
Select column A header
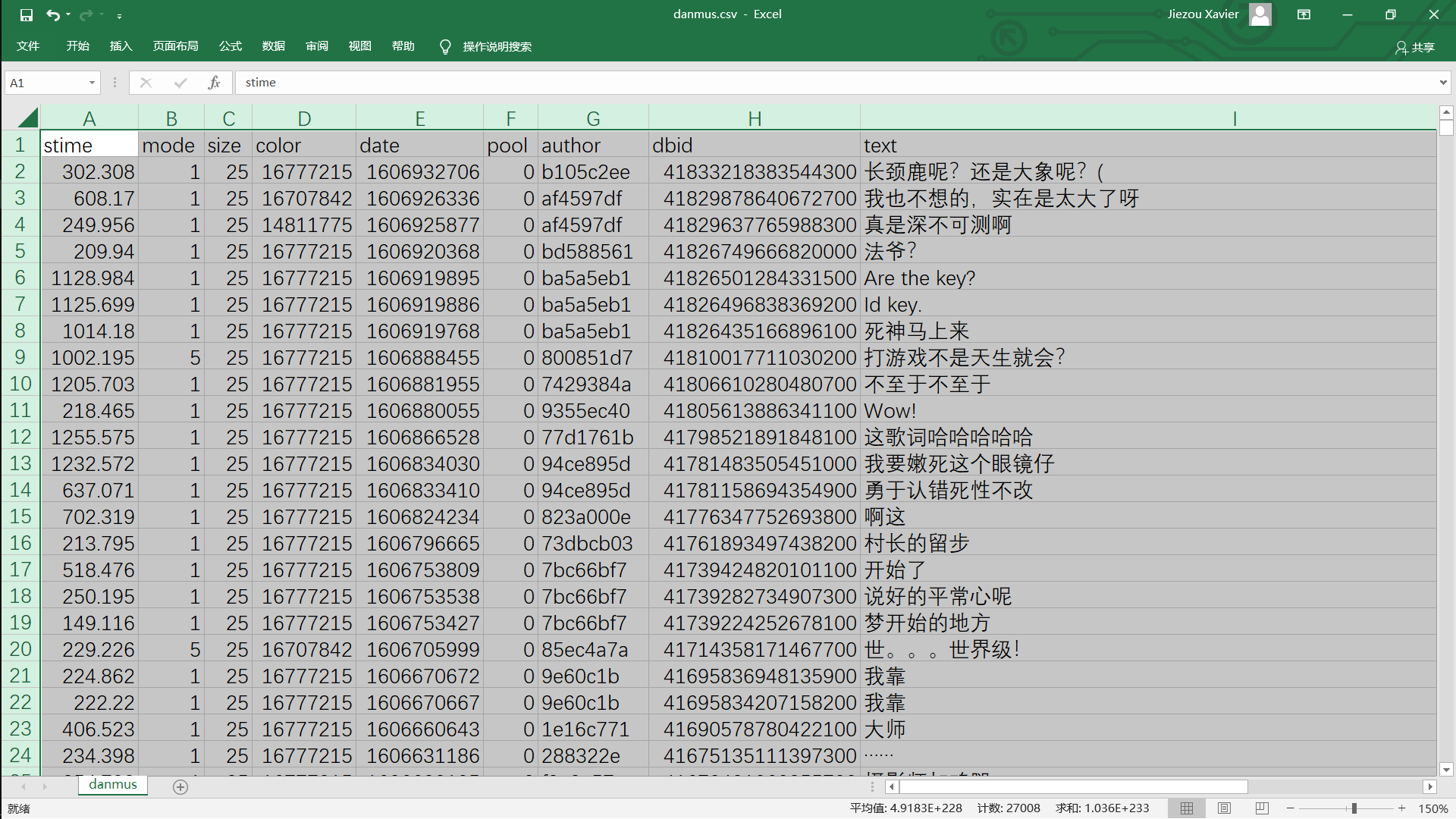[x=89, y=118]
